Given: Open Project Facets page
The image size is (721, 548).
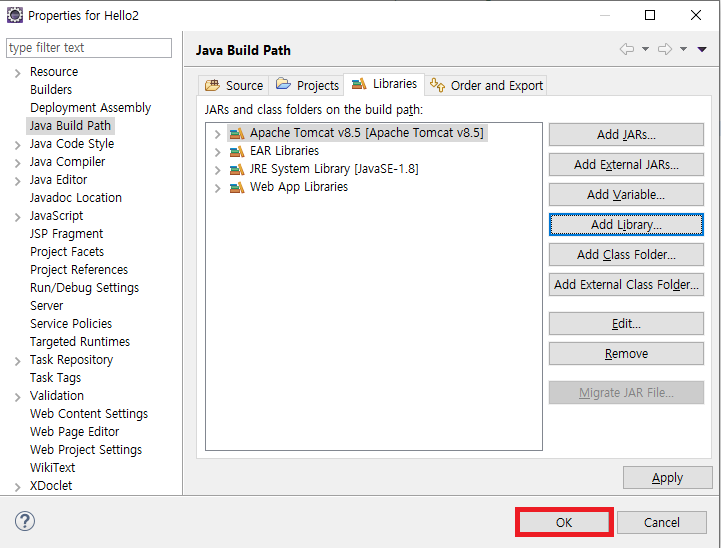Looking at the screenshot, I should click(x=67, y=251).
